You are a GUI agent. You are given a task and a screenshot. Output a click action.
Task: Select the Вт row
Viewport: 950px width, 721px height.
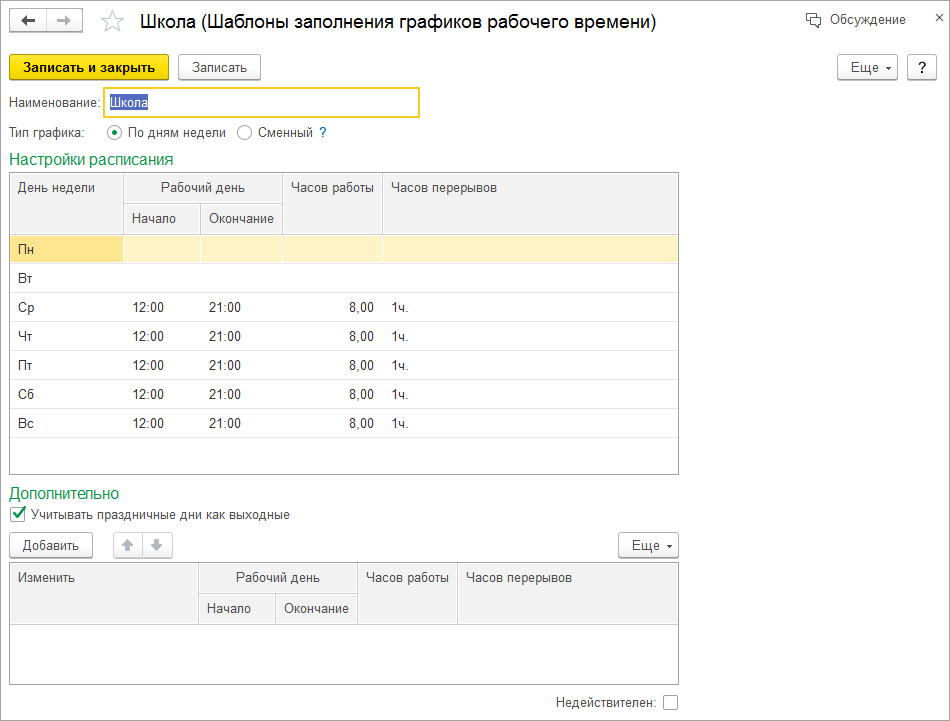344,278
